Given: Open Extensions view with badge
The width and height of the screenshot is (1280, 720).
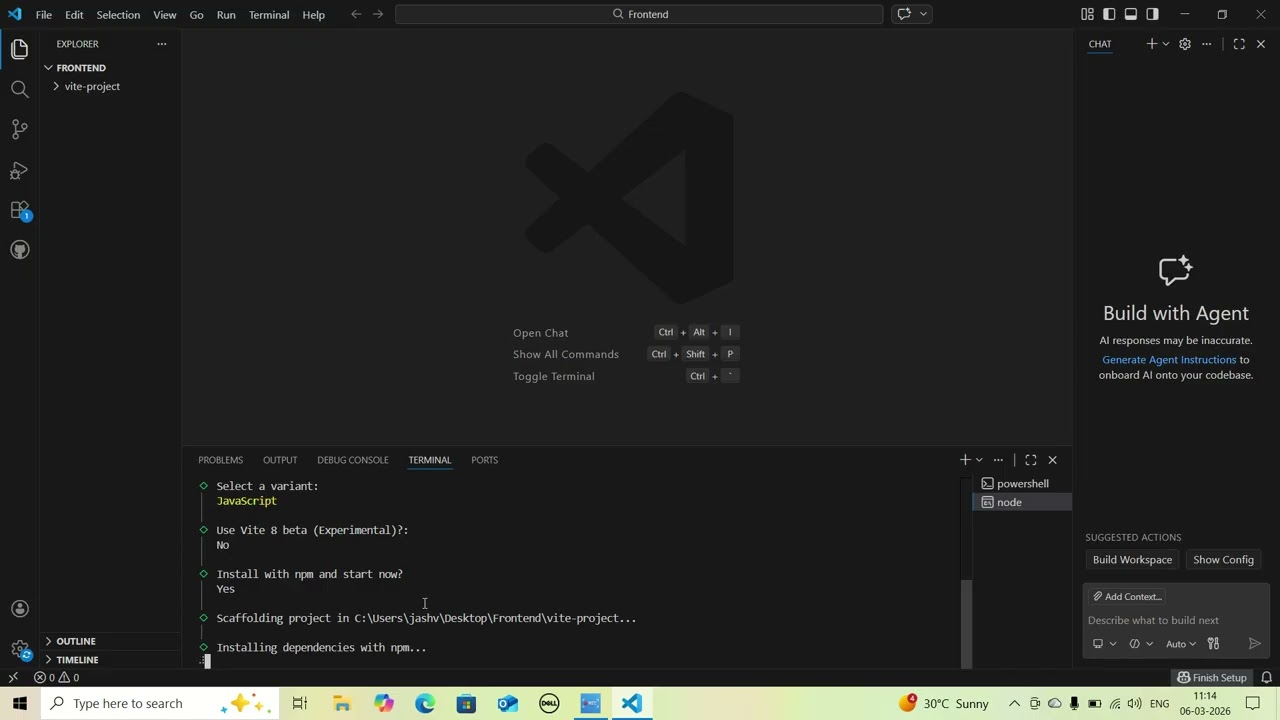Looking at the screenshot, I should pos(19,210).
